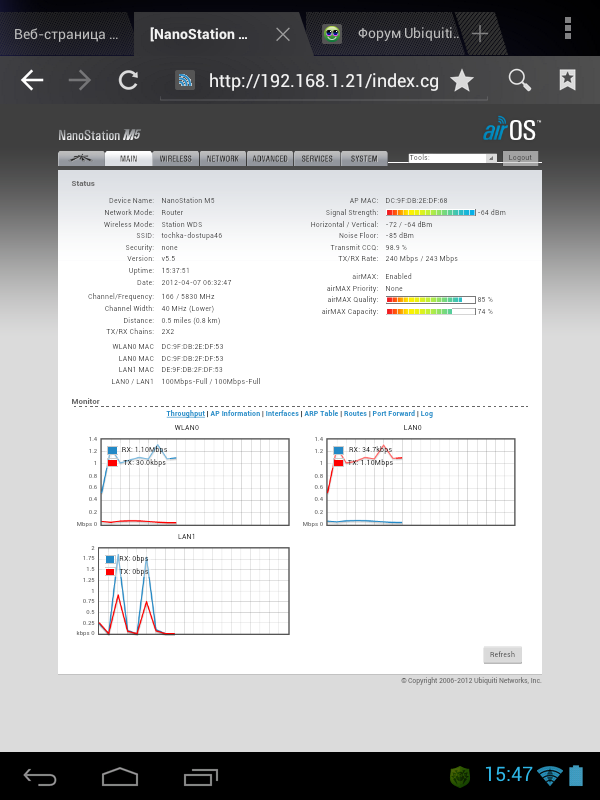
Task: Switch to the Веб-страница browser tab
Action: pos(66,34)
